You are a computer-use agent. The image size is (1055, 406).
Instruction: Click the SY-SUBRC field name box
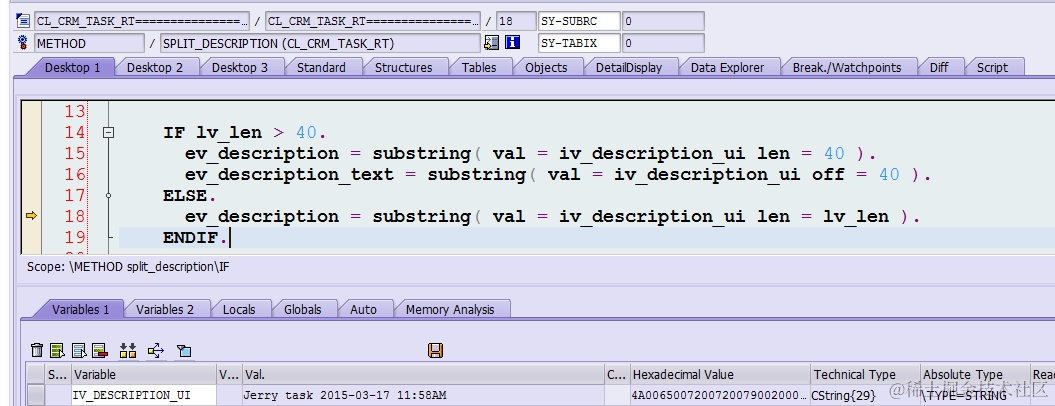pos(579,21)
